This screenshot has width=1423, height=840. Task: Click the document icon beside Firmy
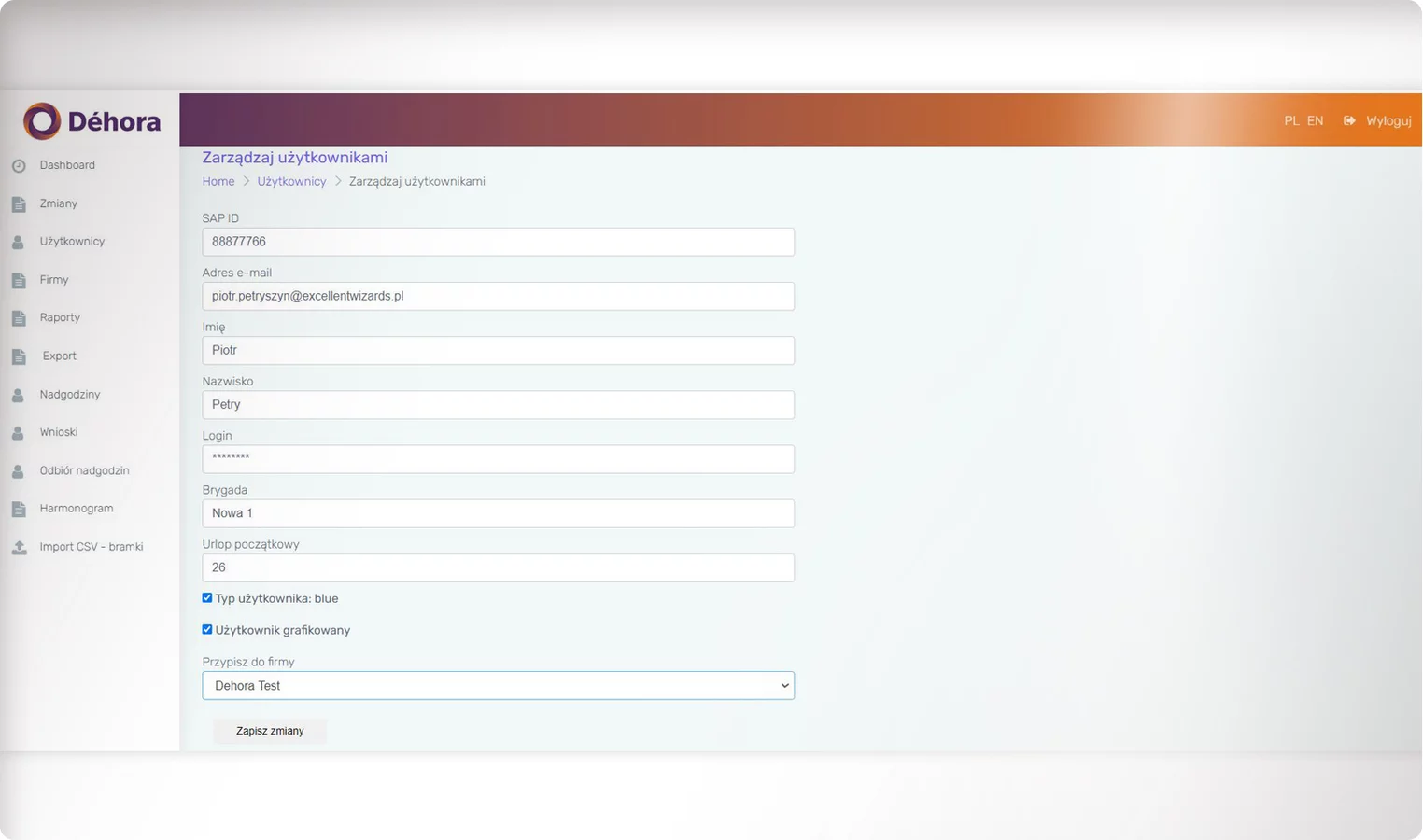click(19, 281)
